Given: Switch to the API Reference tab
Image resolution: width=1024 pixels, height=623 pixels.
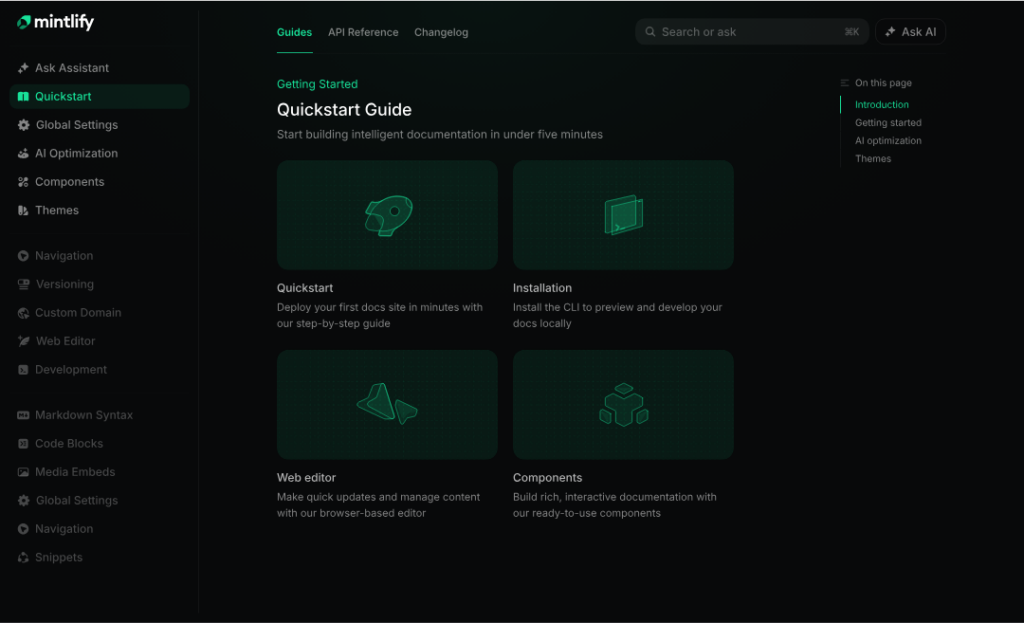Looking at the screenshot, I should 363,32.
